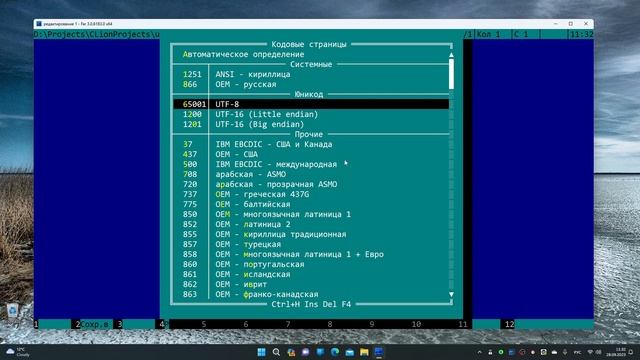
Task: Open the weather widget in taskbar corner
Action: point(18,352)
